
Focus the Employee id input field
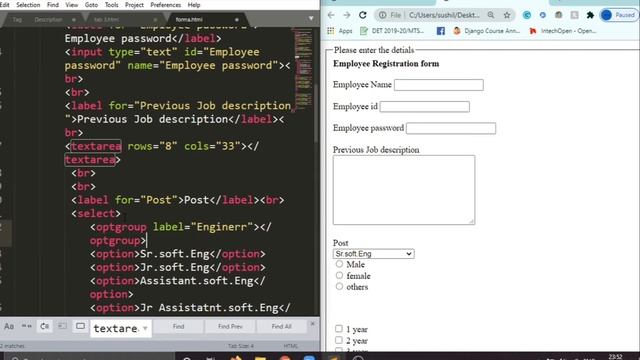[424, 107]
